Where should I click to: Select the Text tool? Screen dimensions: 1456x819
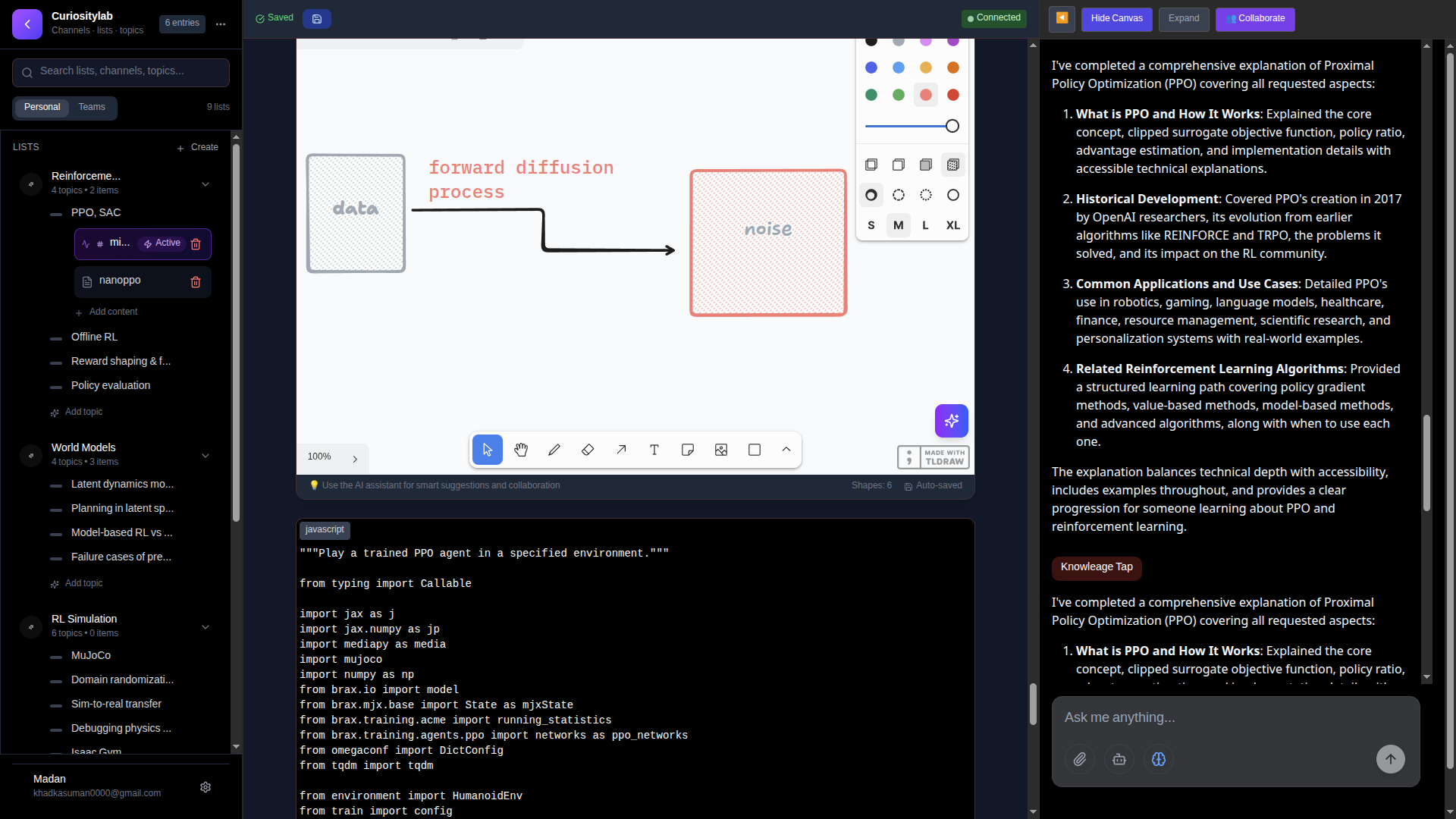coord(654,450)
